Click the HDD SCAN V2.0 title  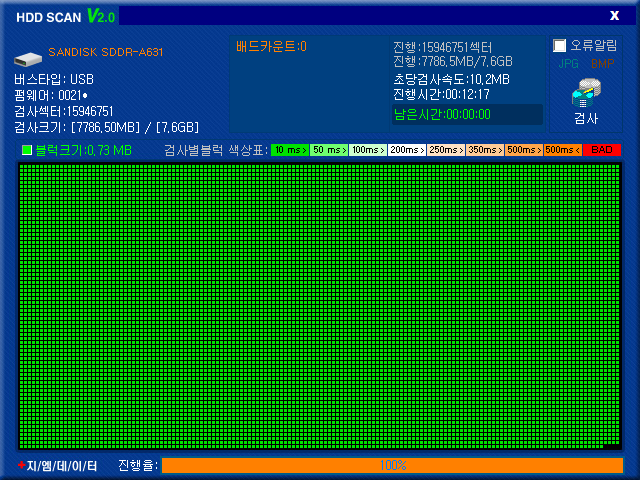pyautogui.click(x=66, y=17)
